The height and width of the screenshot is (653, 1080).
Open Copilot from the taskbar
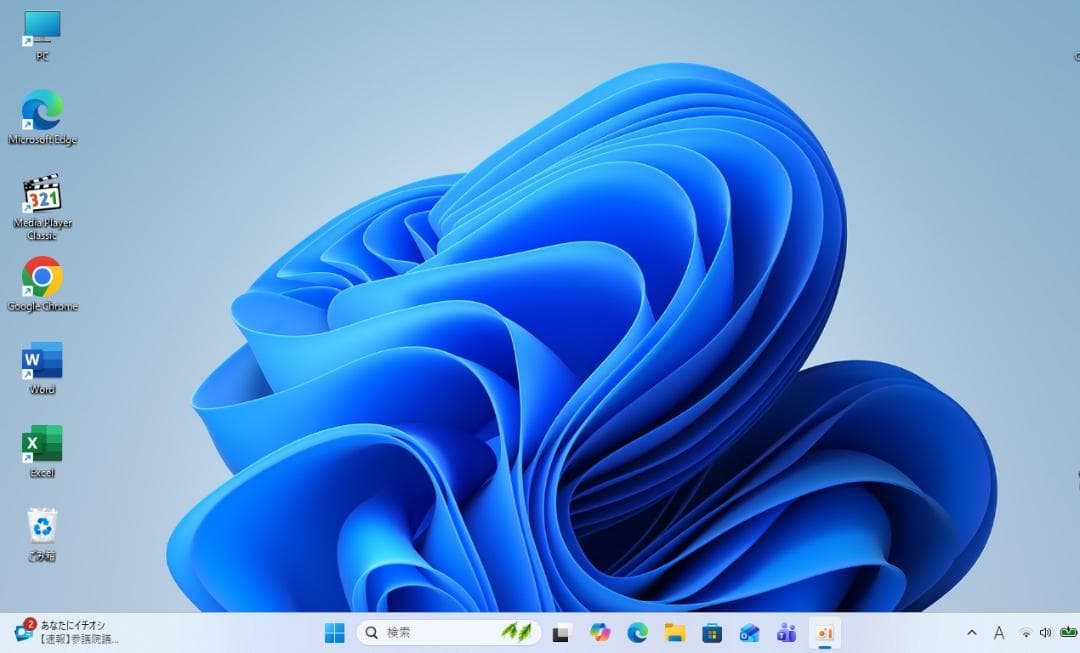point(598,633)
